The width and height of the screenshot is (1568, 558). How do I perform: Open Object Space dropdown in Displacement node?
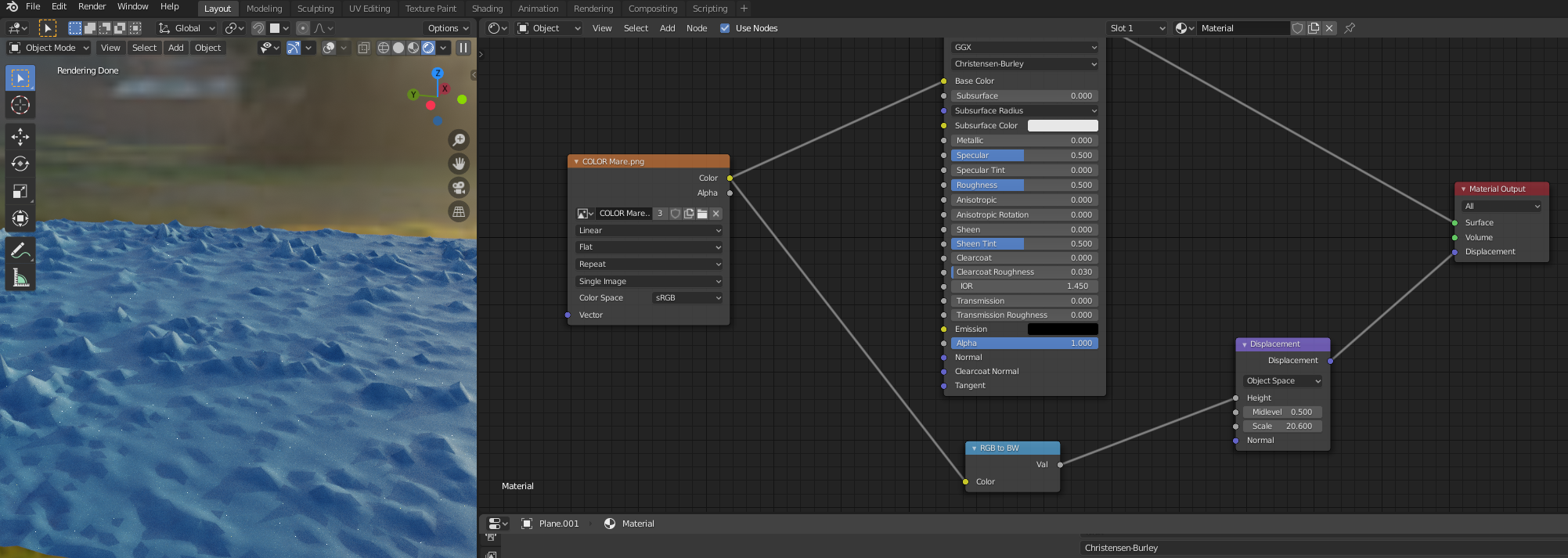(1283, 381)
